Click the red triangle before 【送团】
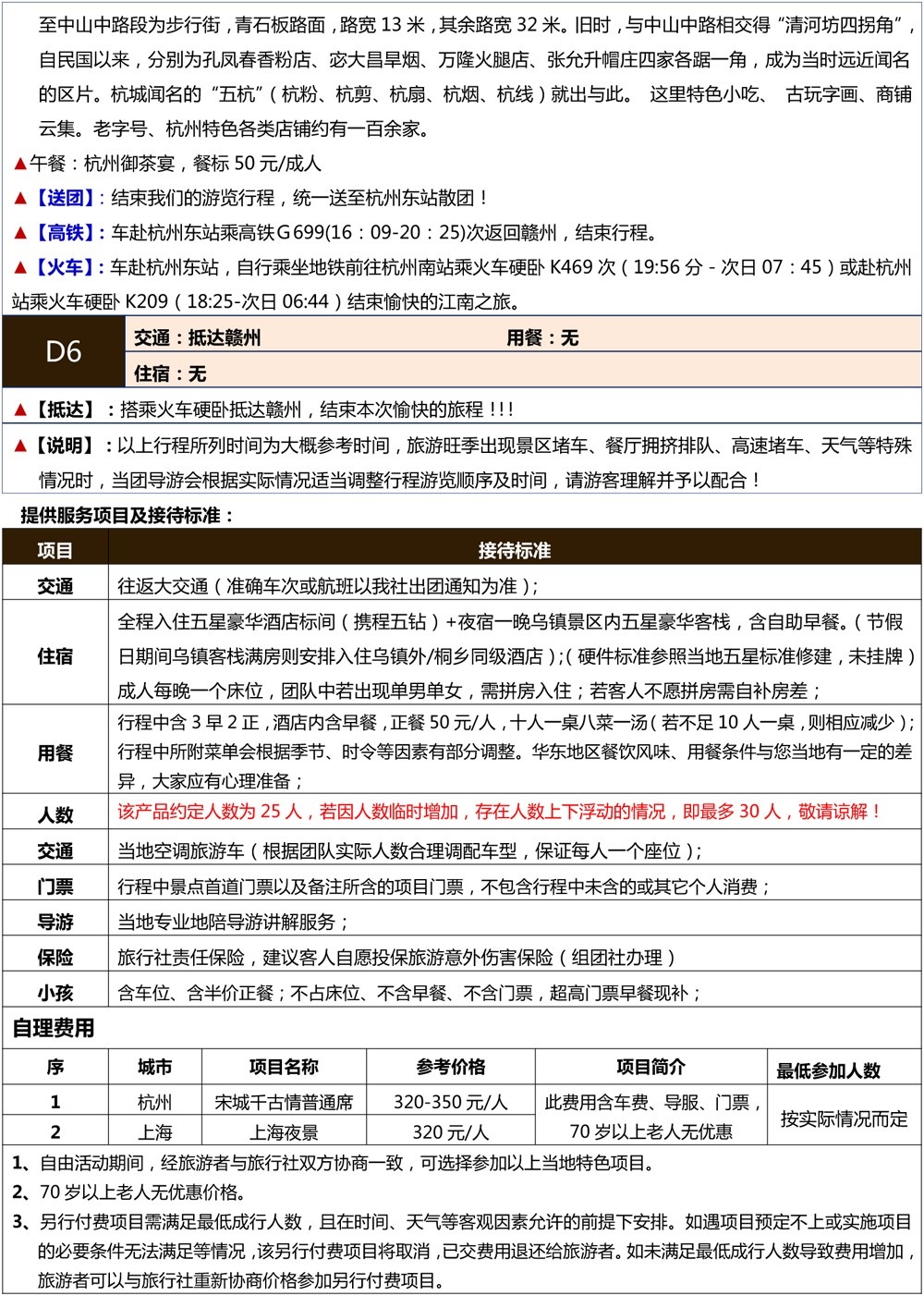This screenshot has height=1296, width=924. [x=19, y=199]
